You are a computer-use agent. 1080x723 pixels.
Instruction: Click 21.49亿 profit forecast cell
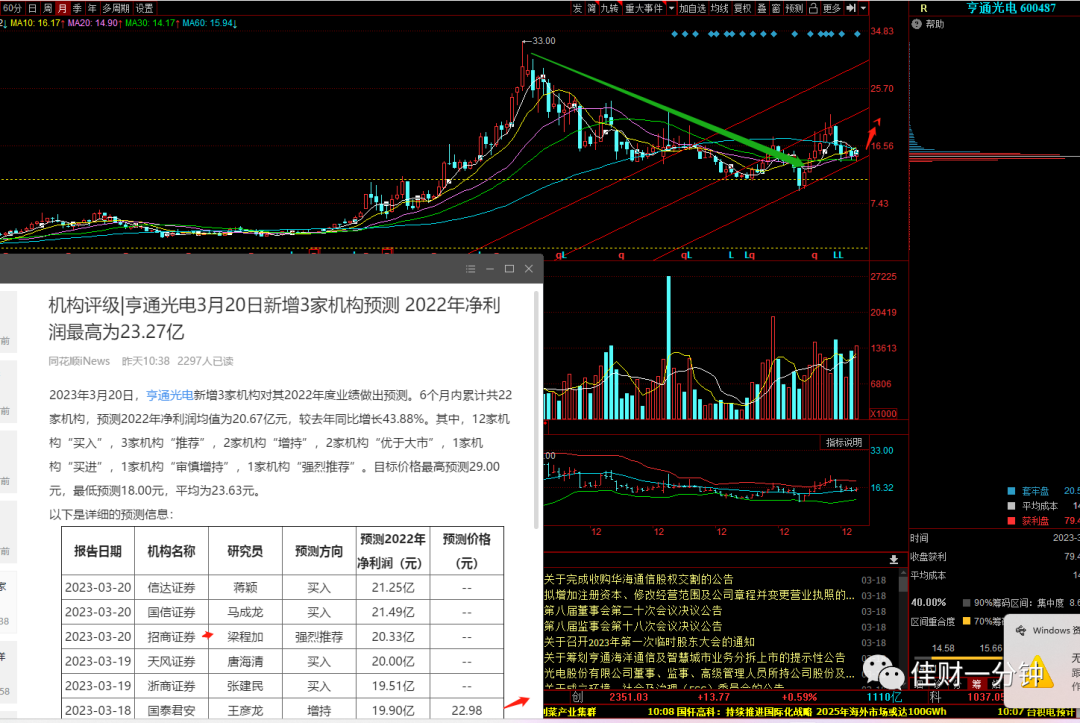(x=393, y=612)
